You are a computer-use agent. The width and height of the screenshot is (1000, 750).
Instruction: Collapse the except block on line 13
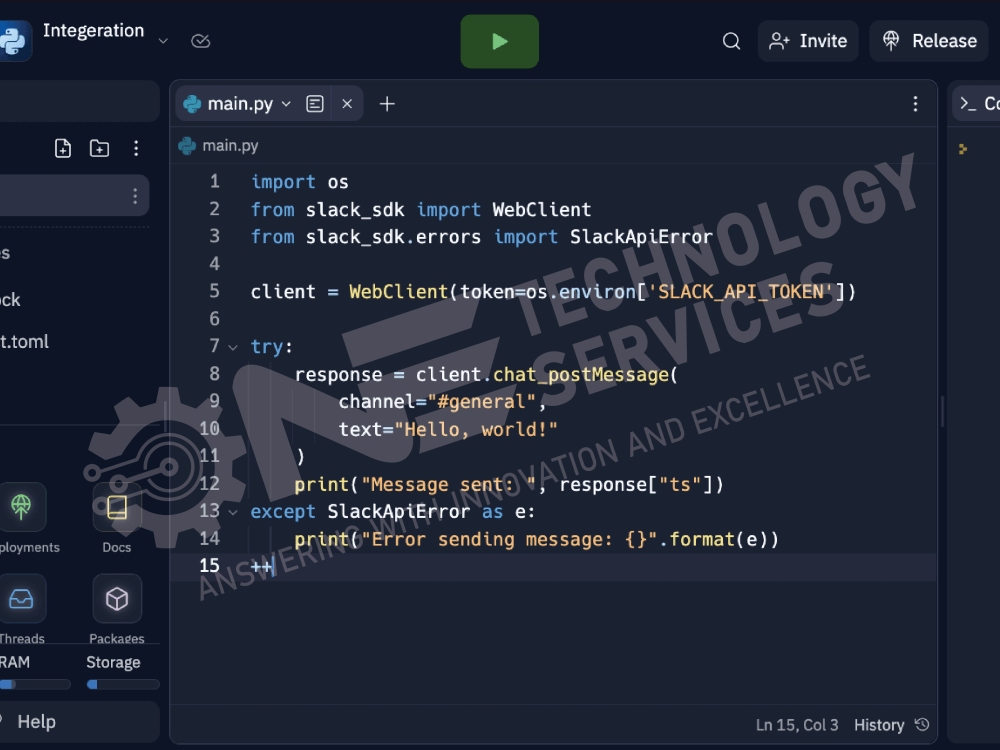click(x=232, y=511)
